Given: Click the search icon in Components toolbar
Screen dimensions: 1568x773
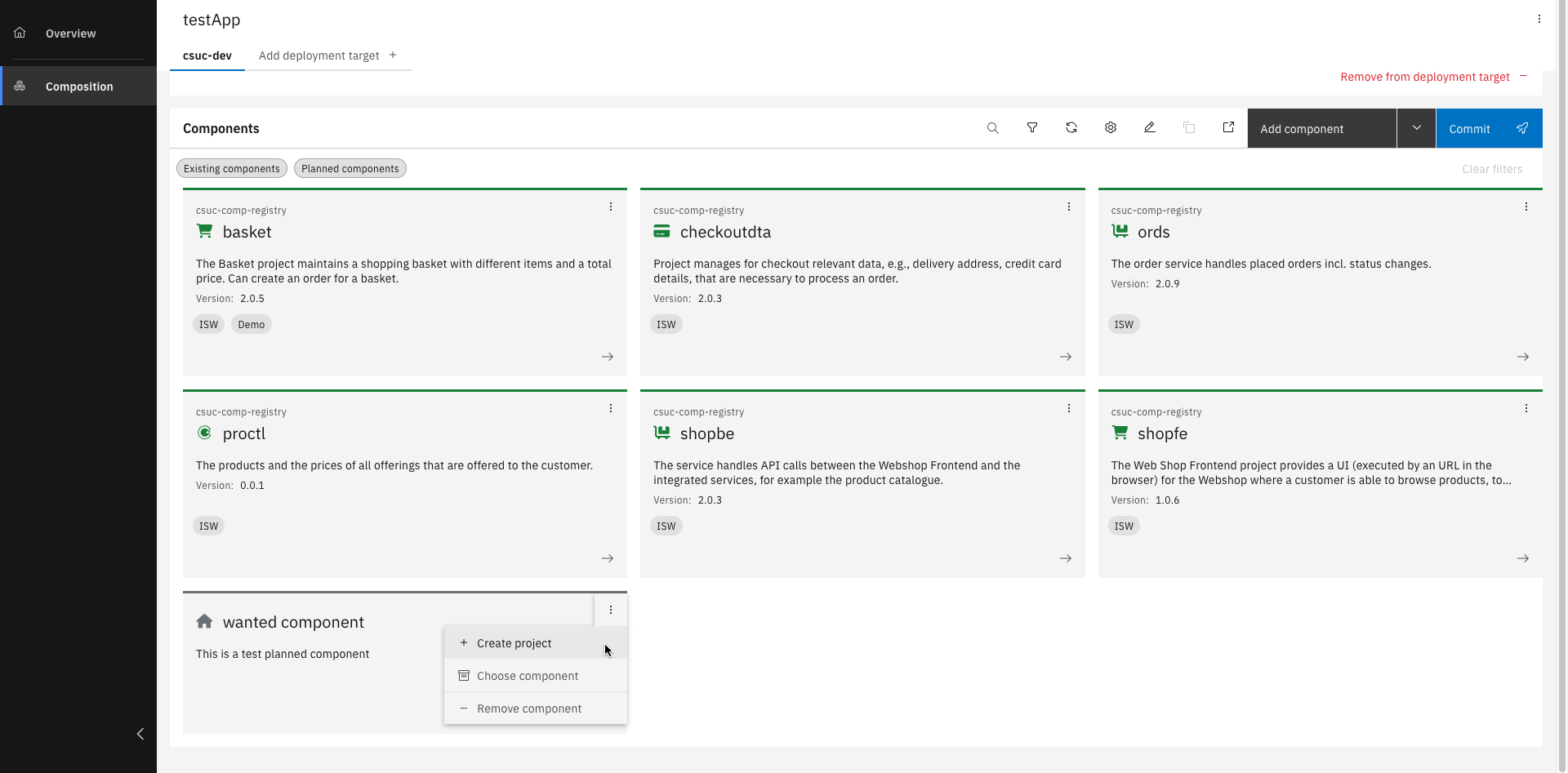Looking at the screenshot, I should coord(992,128).
